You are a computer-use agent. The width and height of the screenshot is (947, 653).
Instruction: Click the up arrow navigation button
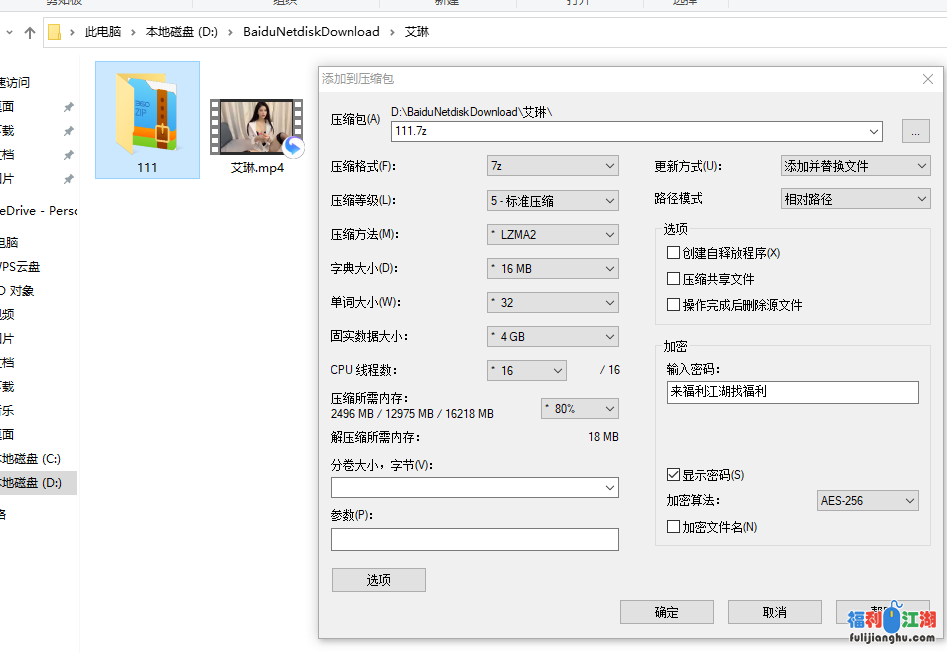point(30,32)
